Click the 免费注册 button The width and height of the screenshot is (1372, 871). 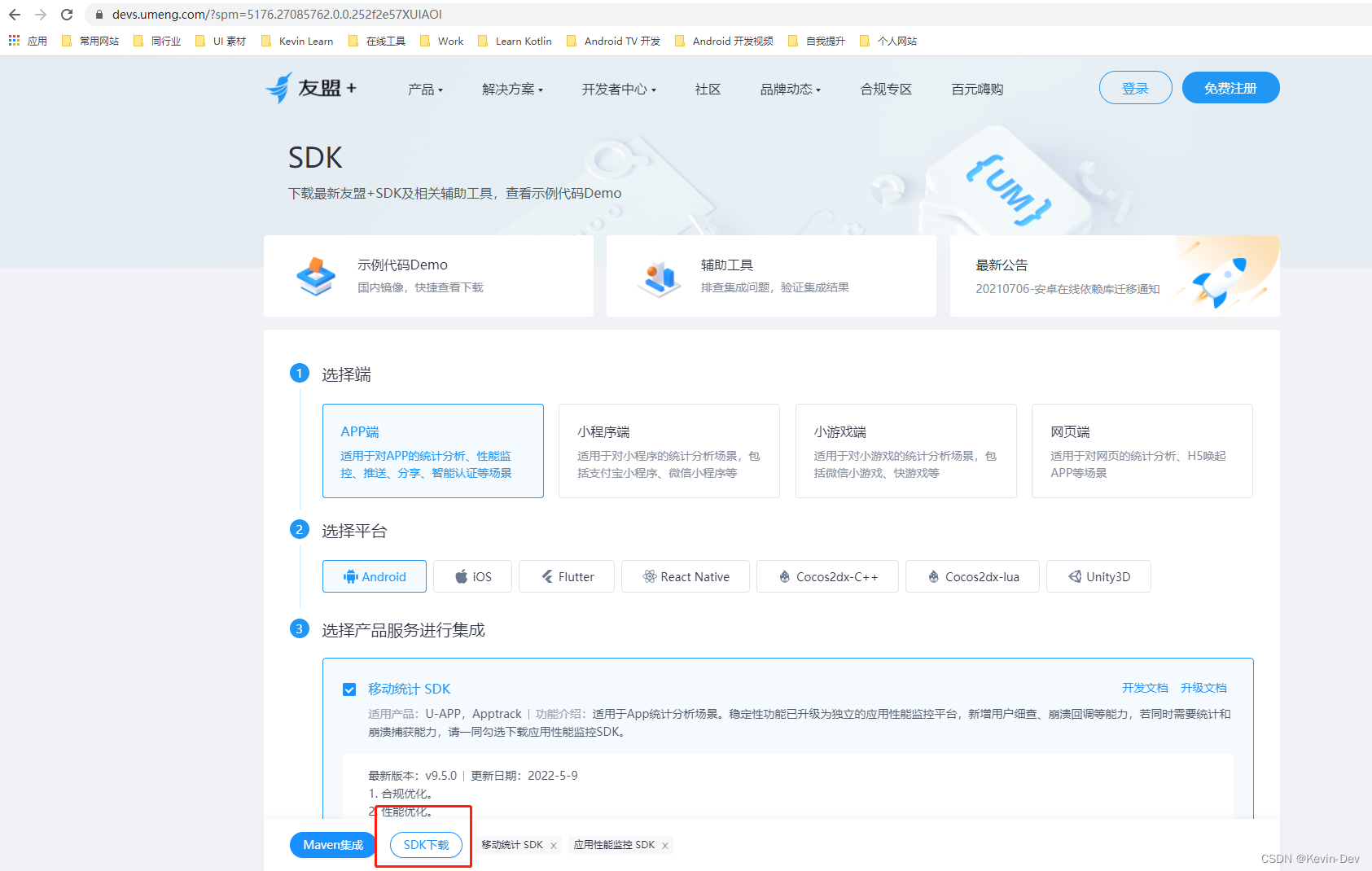(x=1231, y=88)
